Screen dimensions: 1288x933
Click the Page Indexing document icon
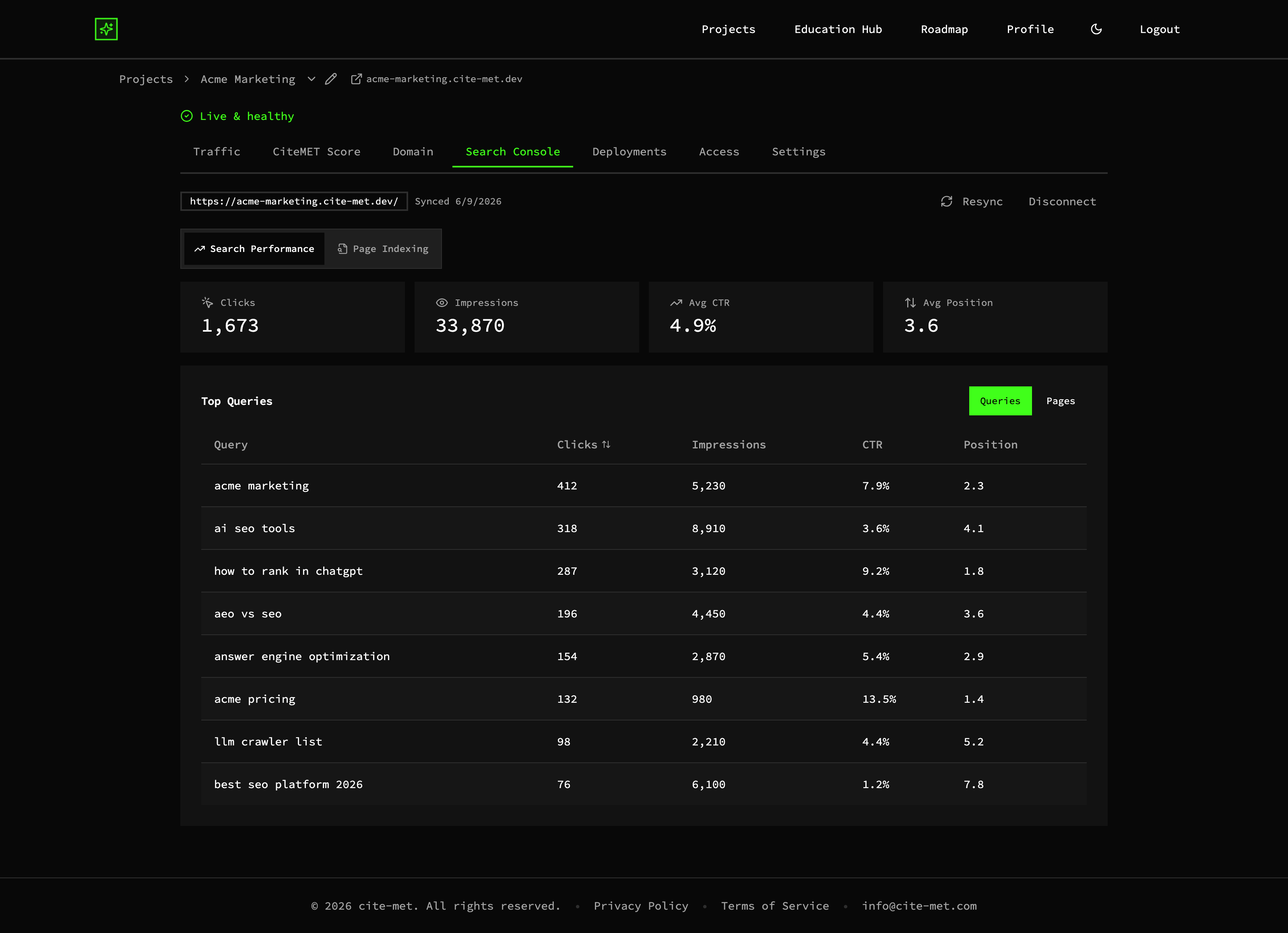(343, 249)
